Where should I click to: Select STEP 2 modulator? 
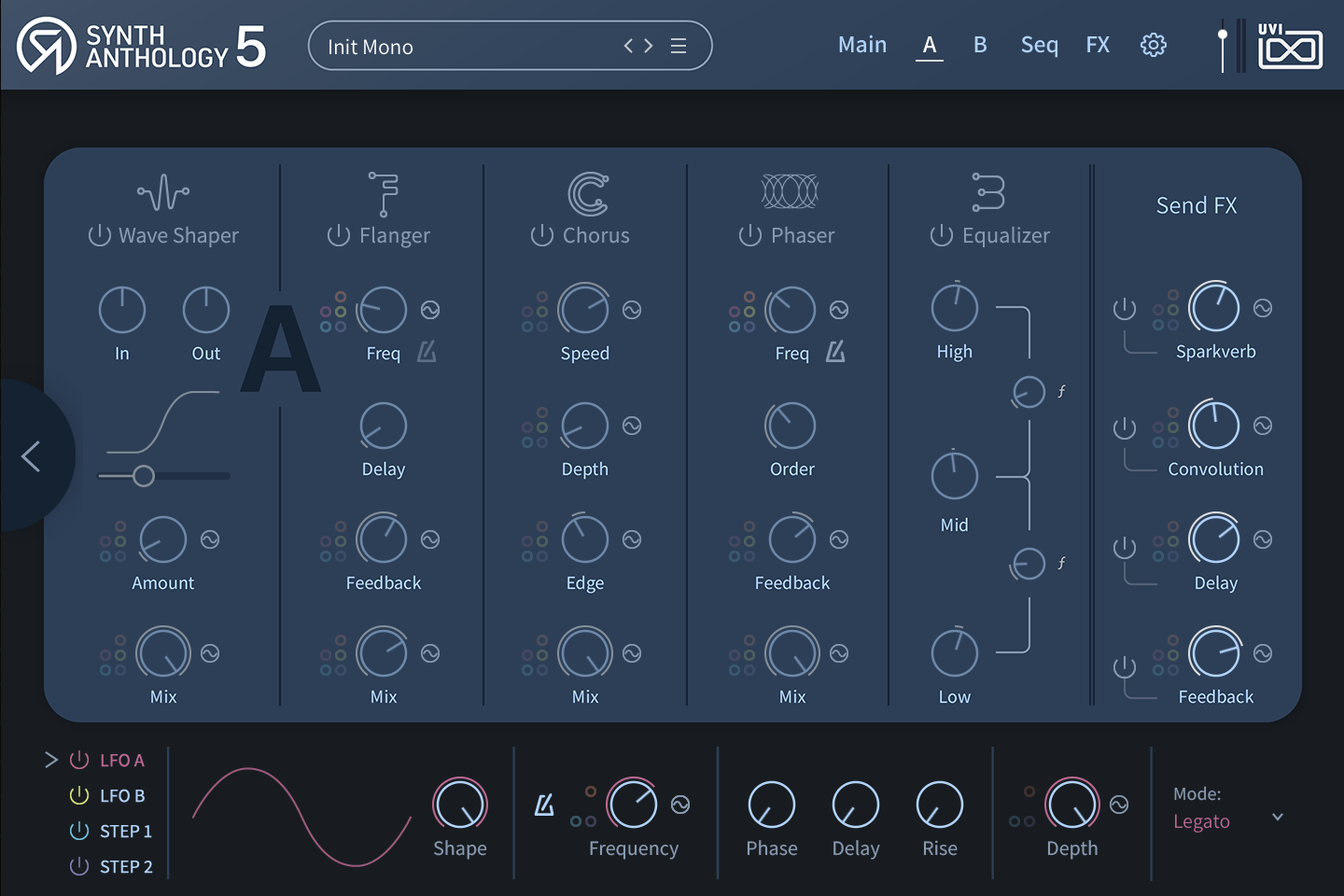point(126,866)
